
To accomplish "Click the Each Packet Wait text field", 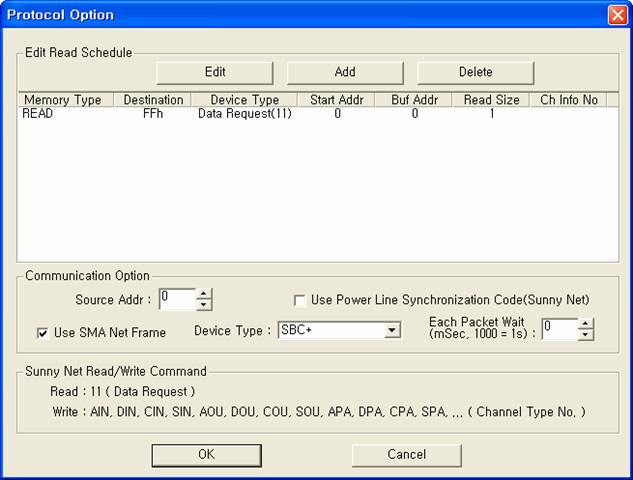I will point(559,329).
